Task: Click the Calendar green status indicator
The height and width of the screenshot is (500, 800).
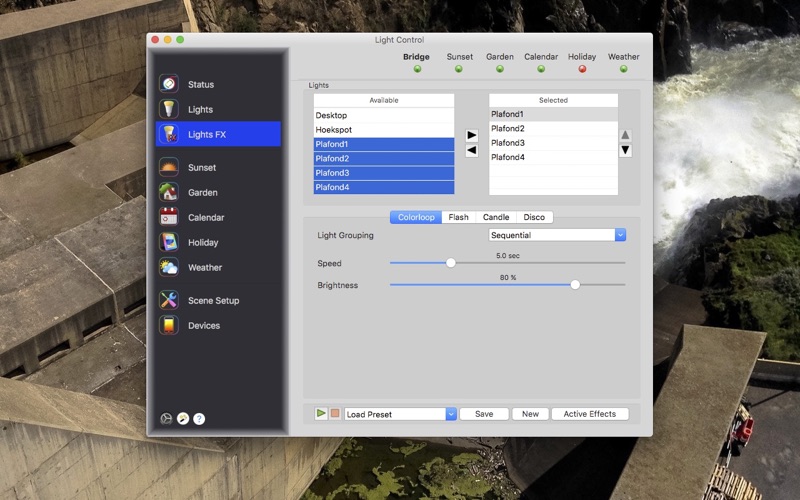Action: click(x=541, y=69)
